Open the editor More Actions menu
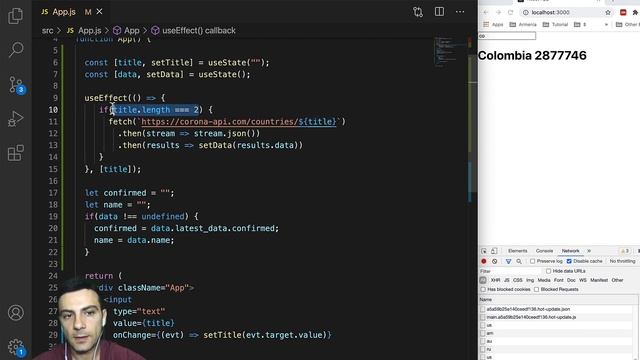 tap(460, 12)
